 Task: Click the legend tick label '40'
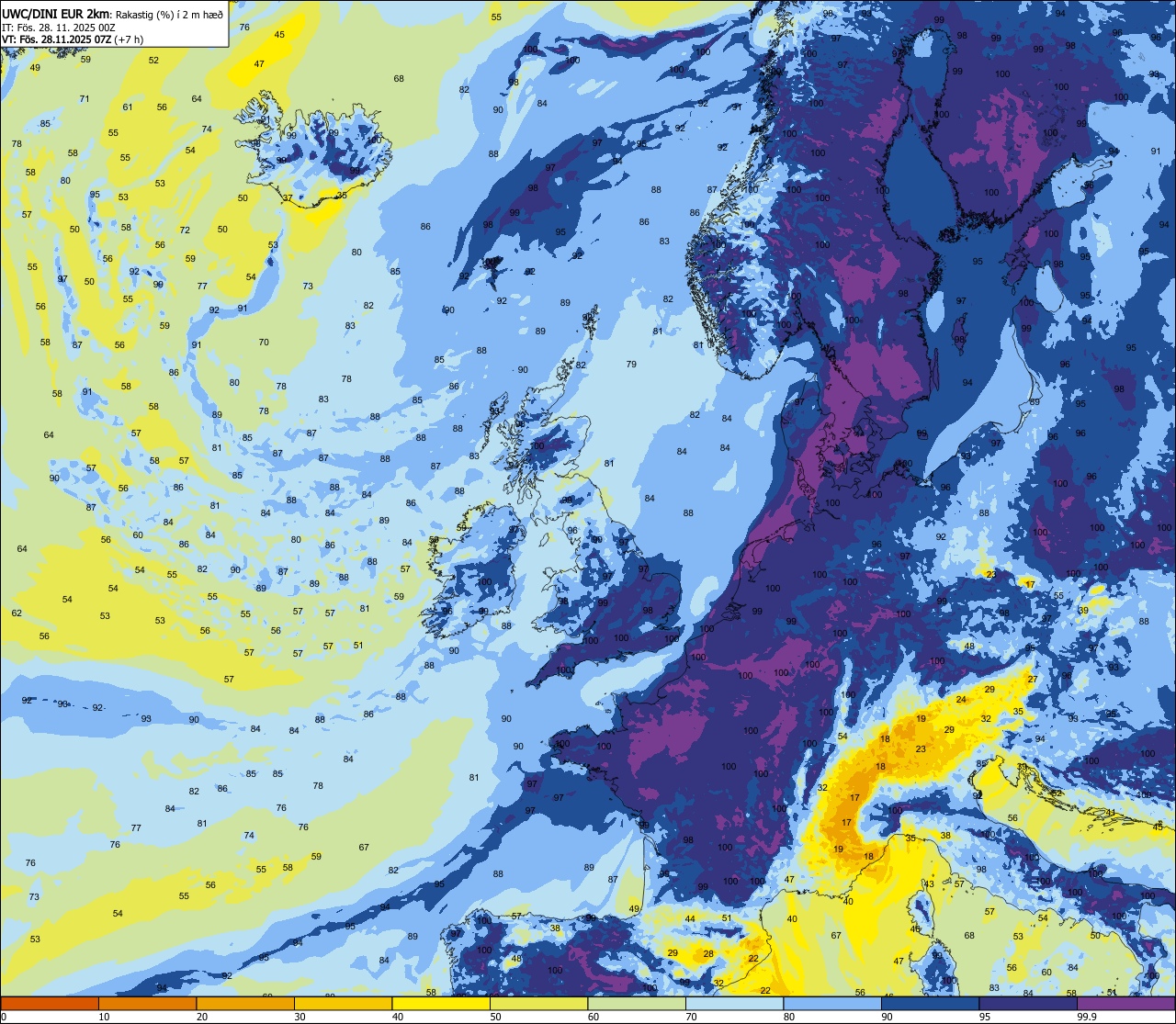tap(398, 1017)
